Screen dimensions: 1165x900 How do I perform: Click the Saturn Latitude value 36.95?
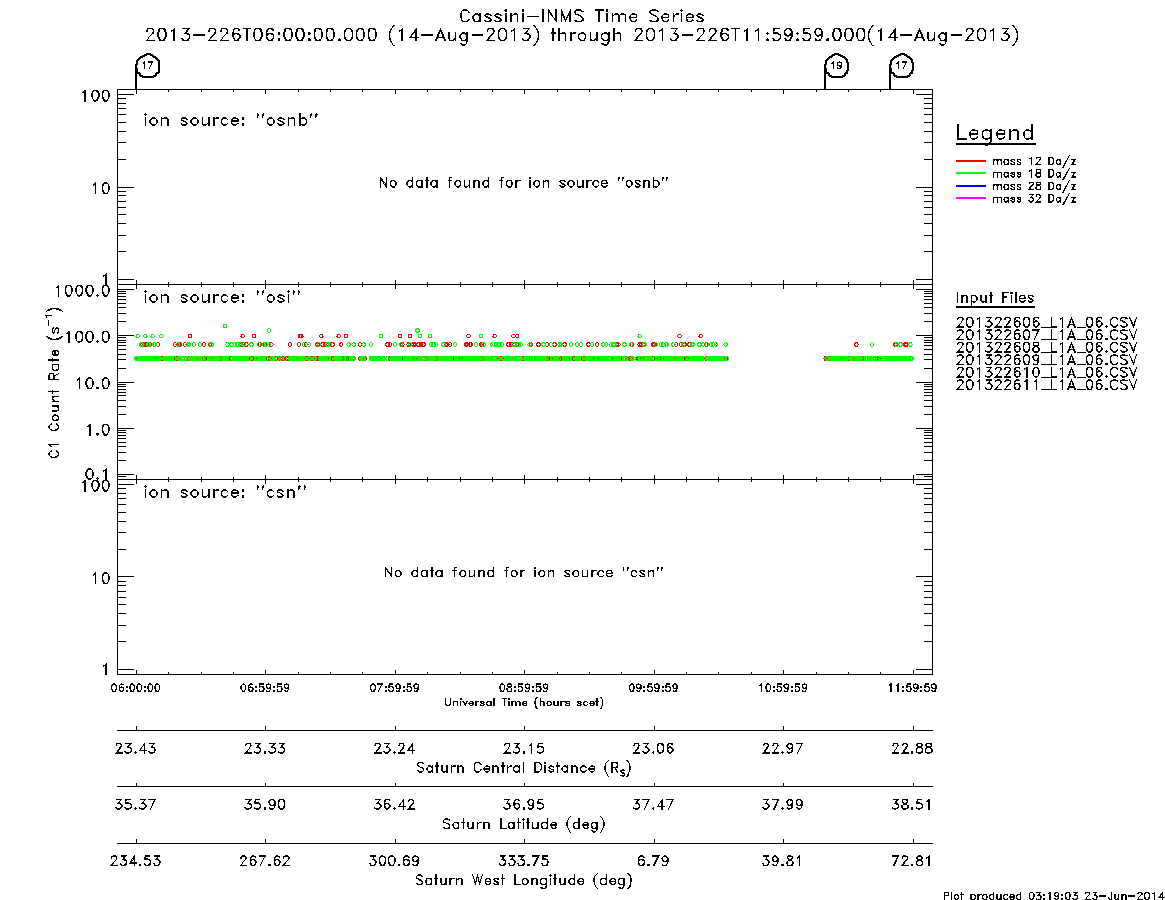(524, 805)
